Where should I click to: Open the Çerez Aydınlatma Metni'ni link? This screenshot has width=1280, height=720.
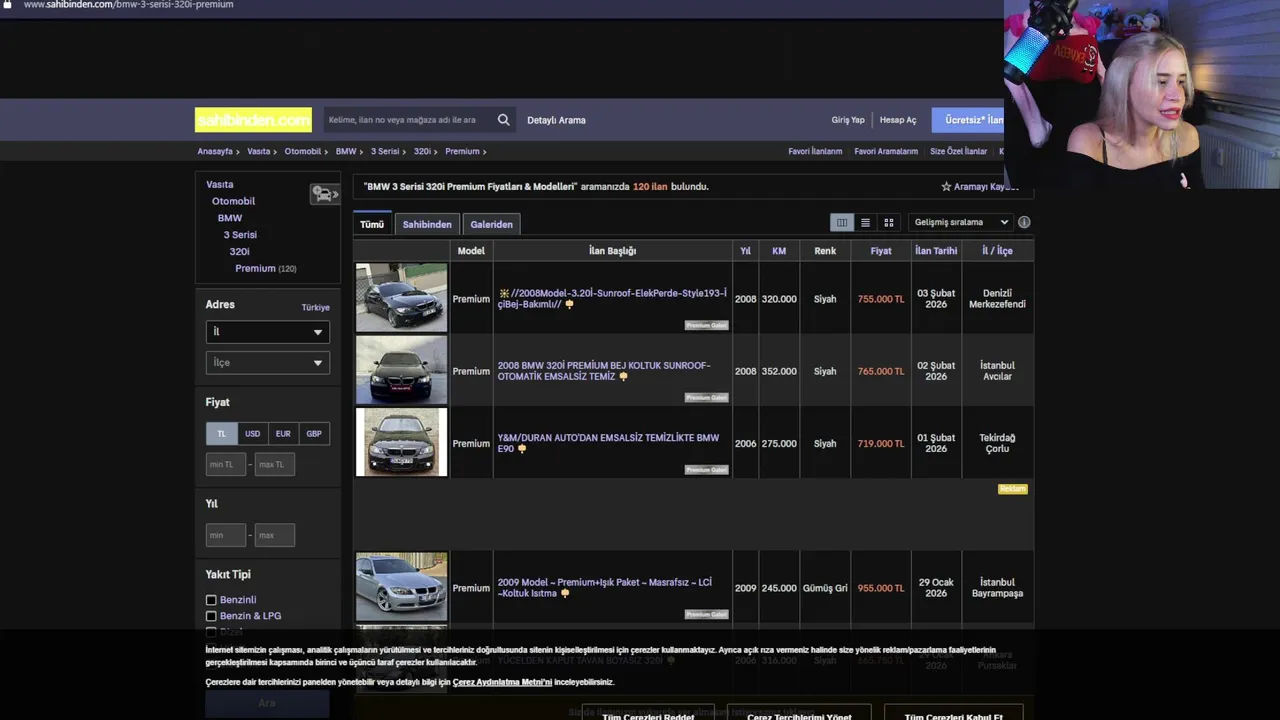coord(502,682)
